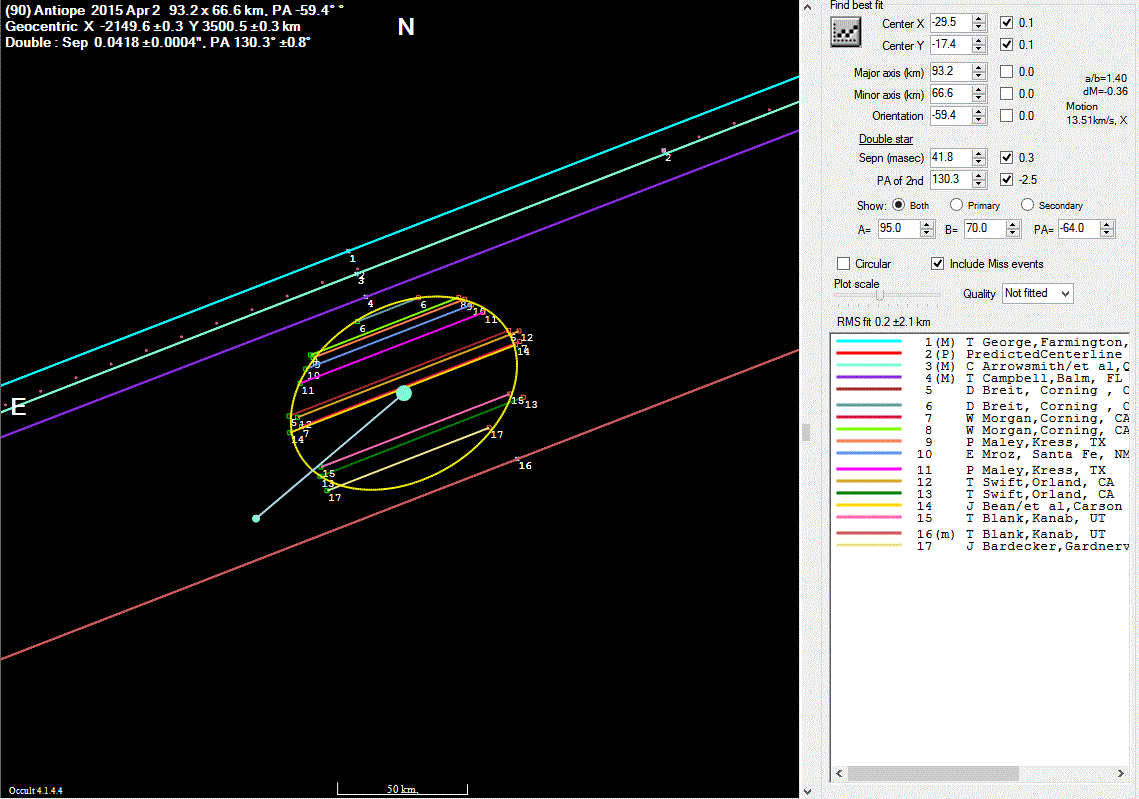Select row 10 E Mroz, Santa Fe

(x=980, y=454)
